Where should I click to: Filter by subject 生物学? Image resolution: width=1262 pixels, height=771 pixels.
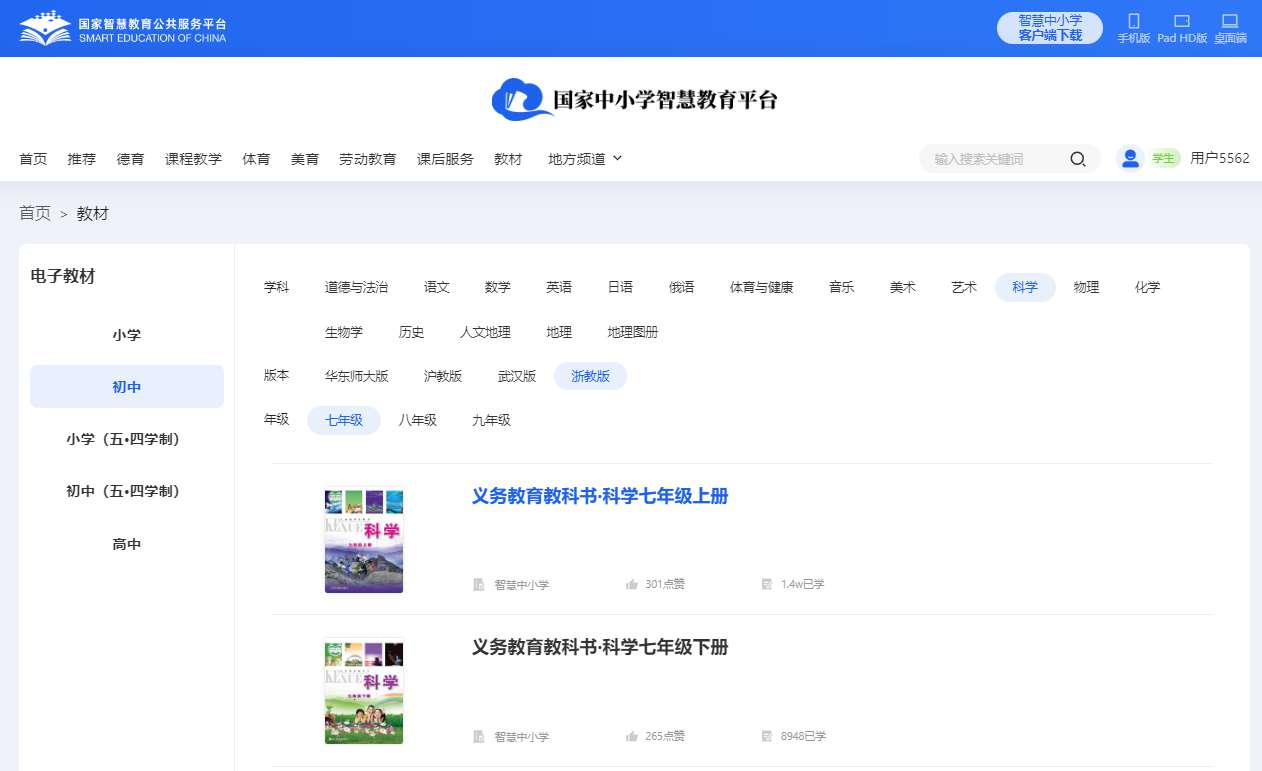(x=344, y=332)
